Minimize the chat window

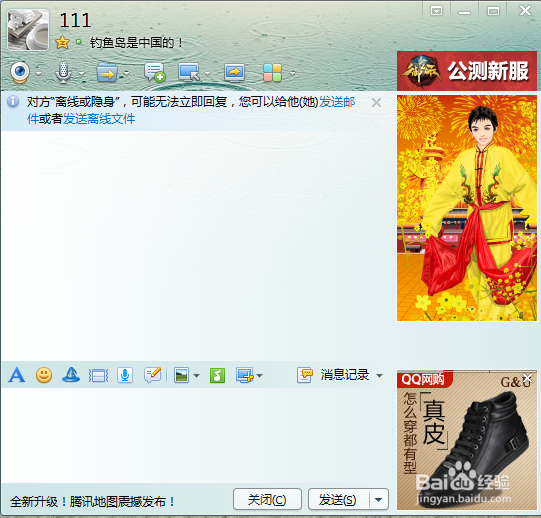tap(464, 12)
